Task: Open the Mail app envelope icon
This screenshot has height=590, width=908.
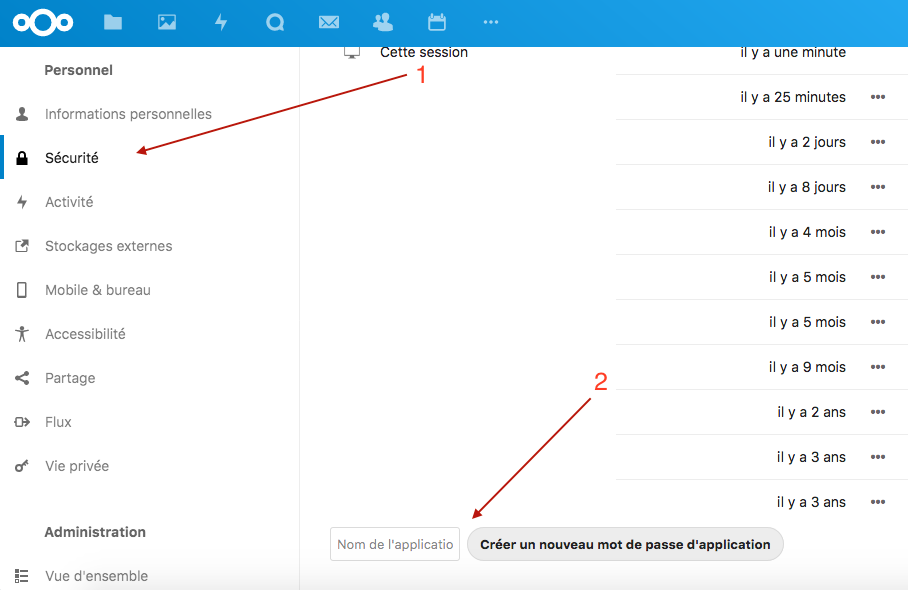Action: tap(328, 22)
